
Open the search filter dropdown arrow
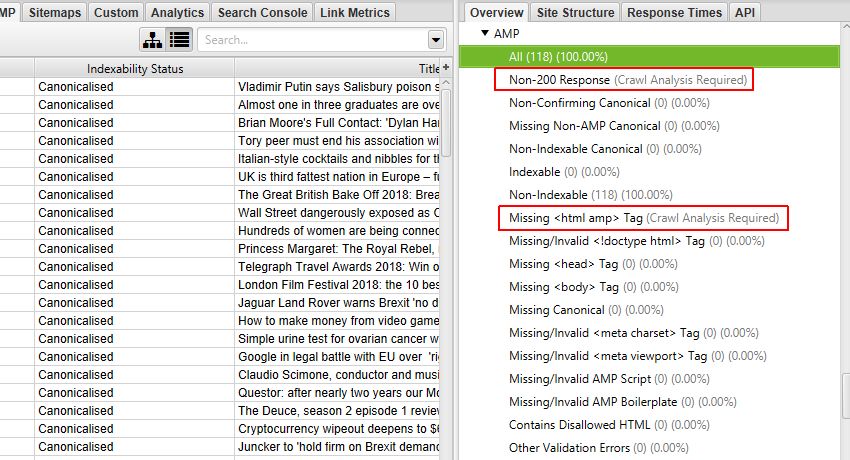436,40
